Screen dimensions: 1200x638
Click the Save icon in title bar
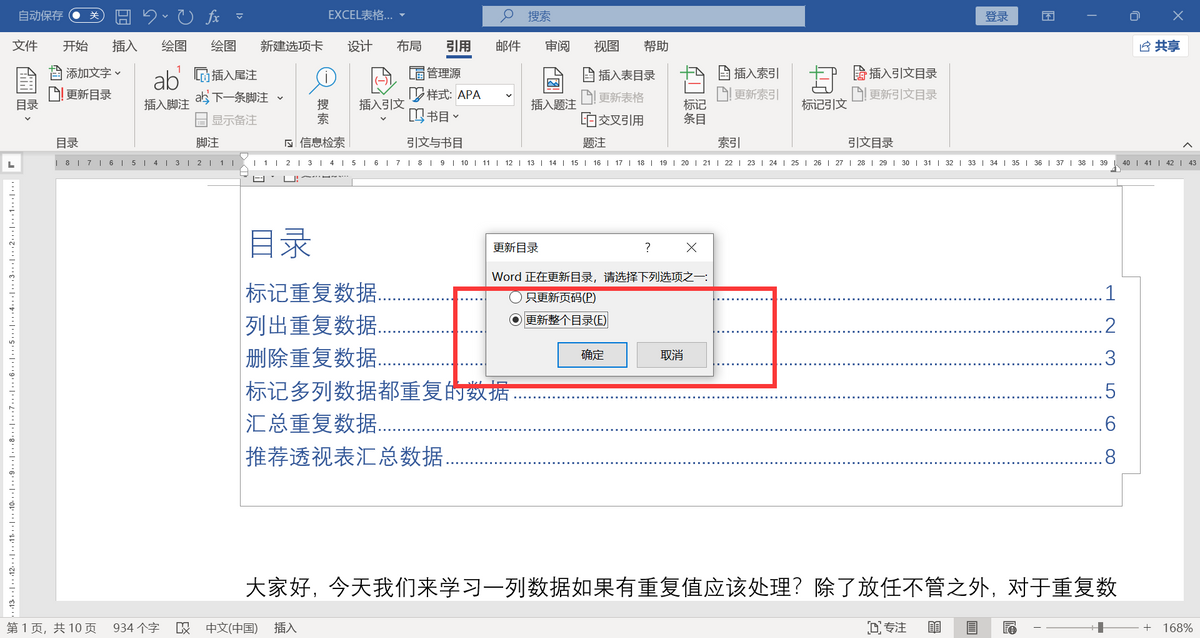point(123,16)
